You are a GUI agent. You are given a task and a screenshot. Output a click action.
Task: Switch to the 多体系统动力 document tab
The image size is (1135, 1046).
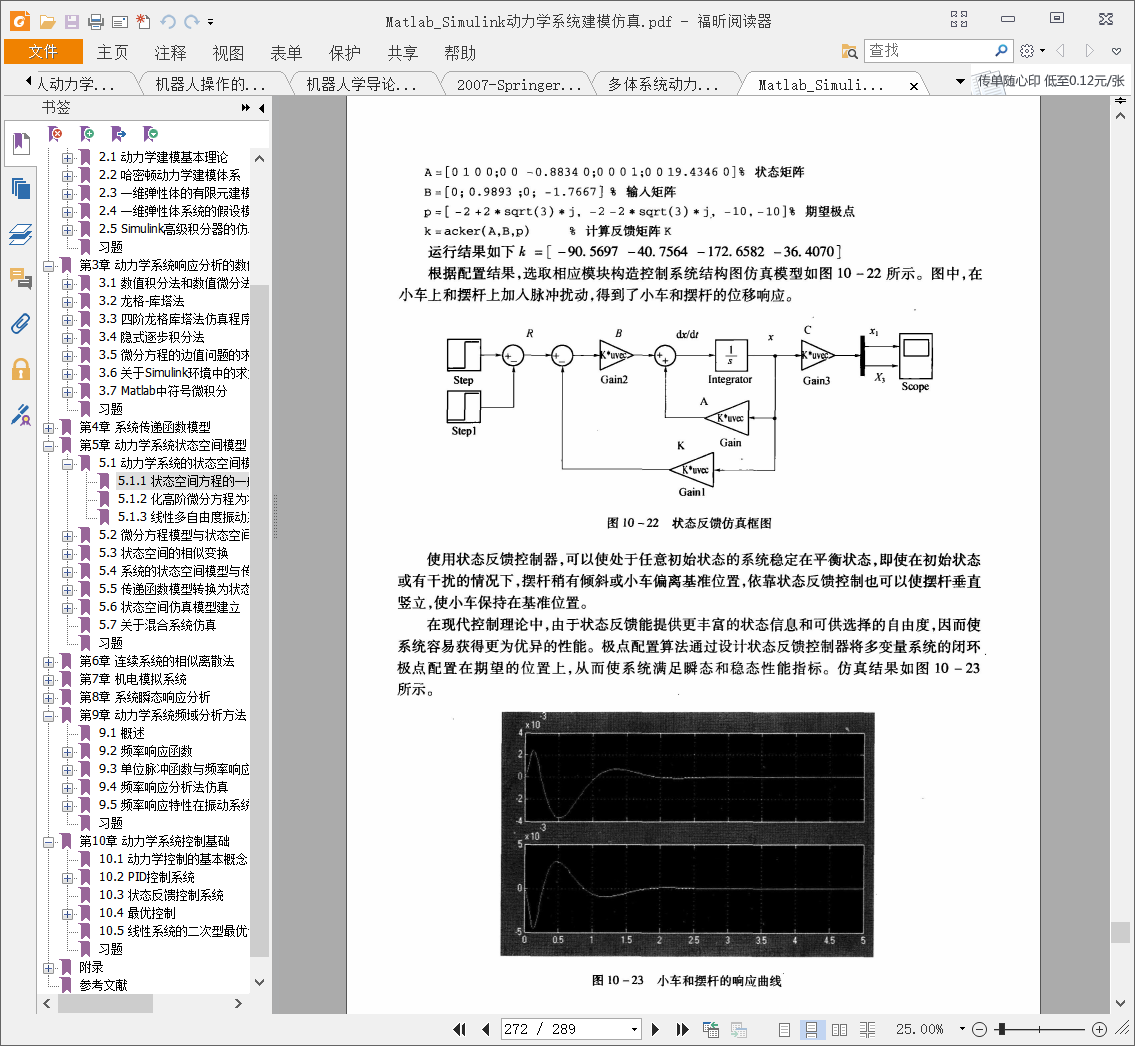663,85
